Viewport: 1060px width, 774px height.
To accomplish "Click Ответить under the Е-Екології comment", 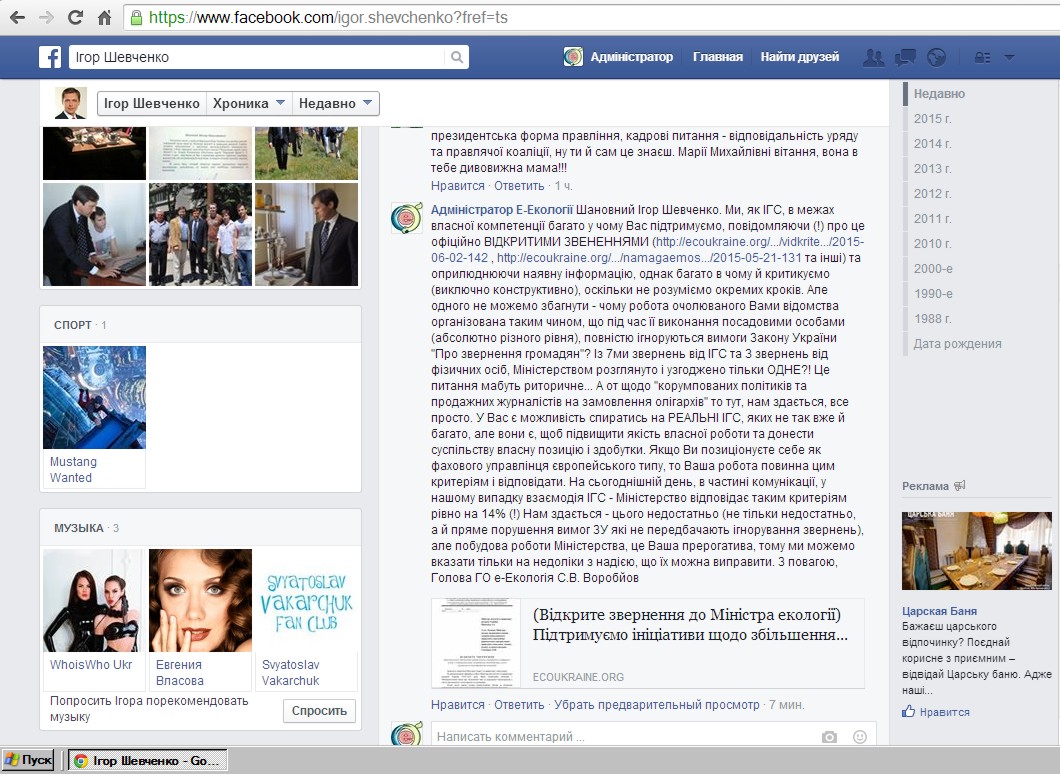I will coord(519,704).
